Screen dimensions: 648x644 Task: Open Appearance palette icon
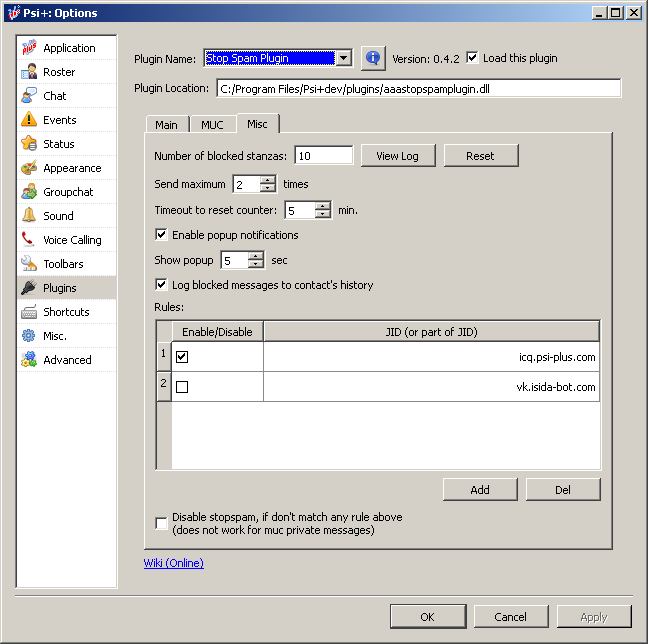(x=29, y=168)
